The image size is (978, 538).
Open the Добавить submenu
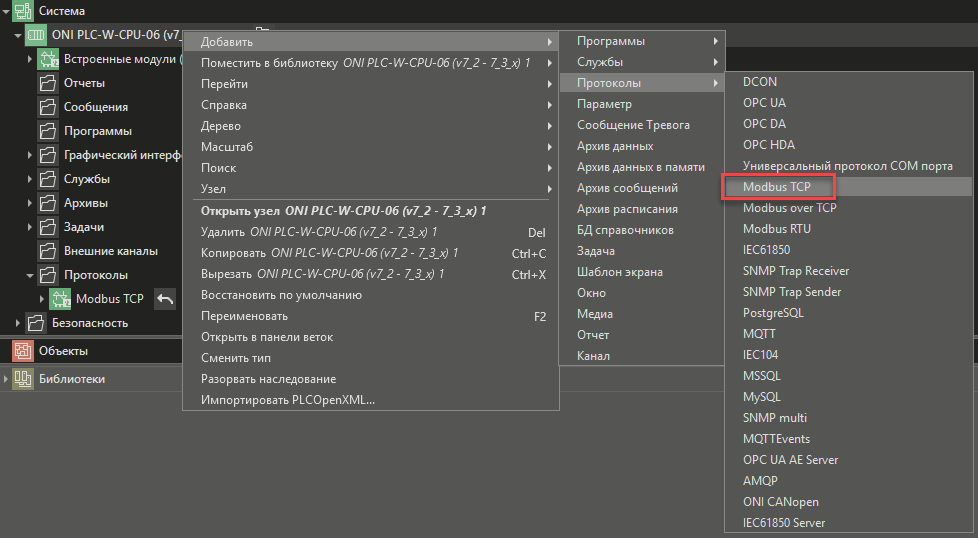[x=370, y=42]
